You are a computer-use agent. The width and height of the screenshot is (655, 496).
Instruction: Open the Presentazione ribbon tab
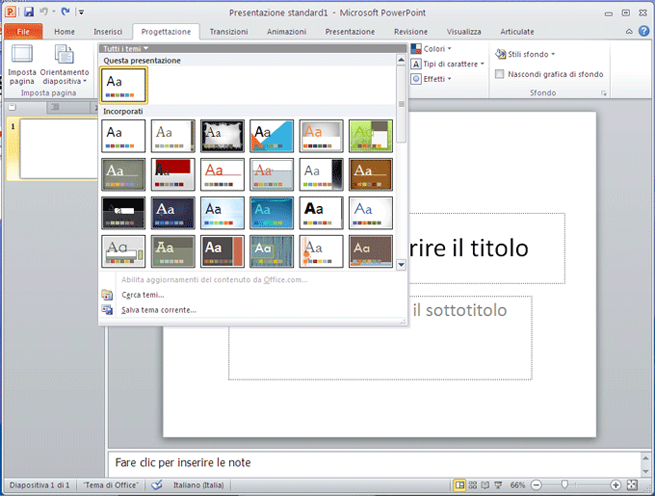click(x=350, y=32)
